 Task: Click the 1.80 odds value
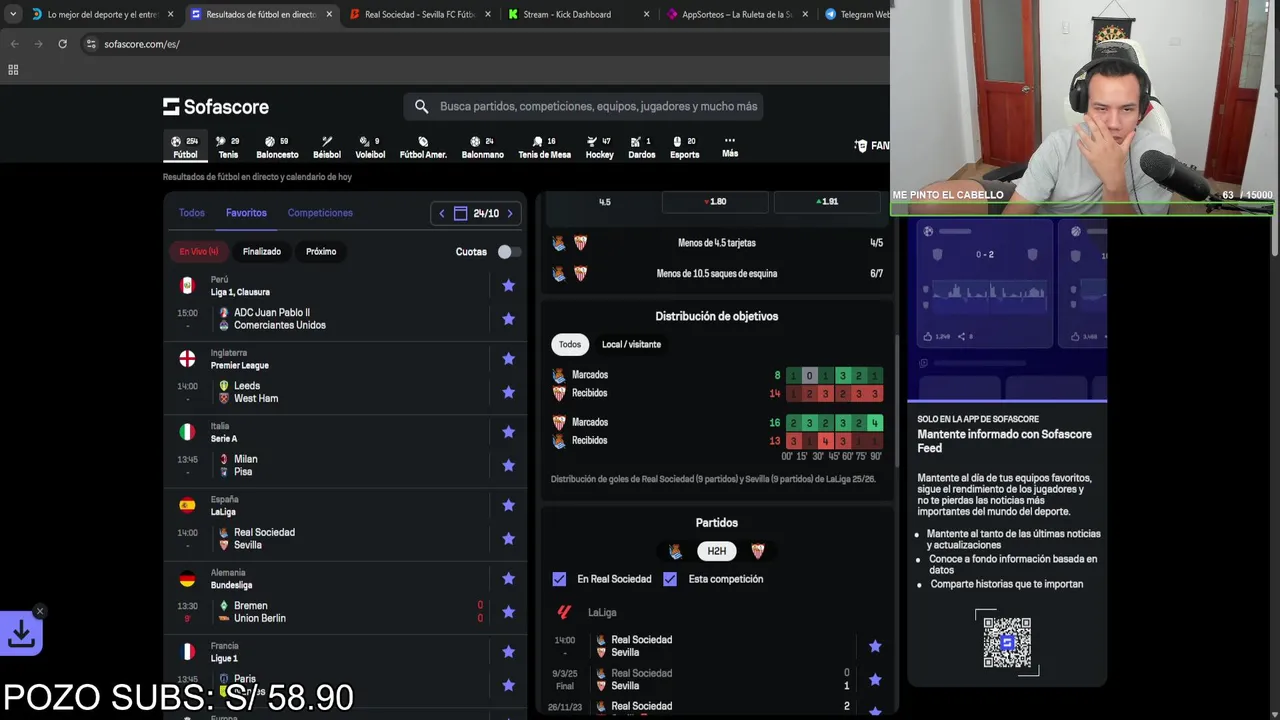tap(715, 202)
